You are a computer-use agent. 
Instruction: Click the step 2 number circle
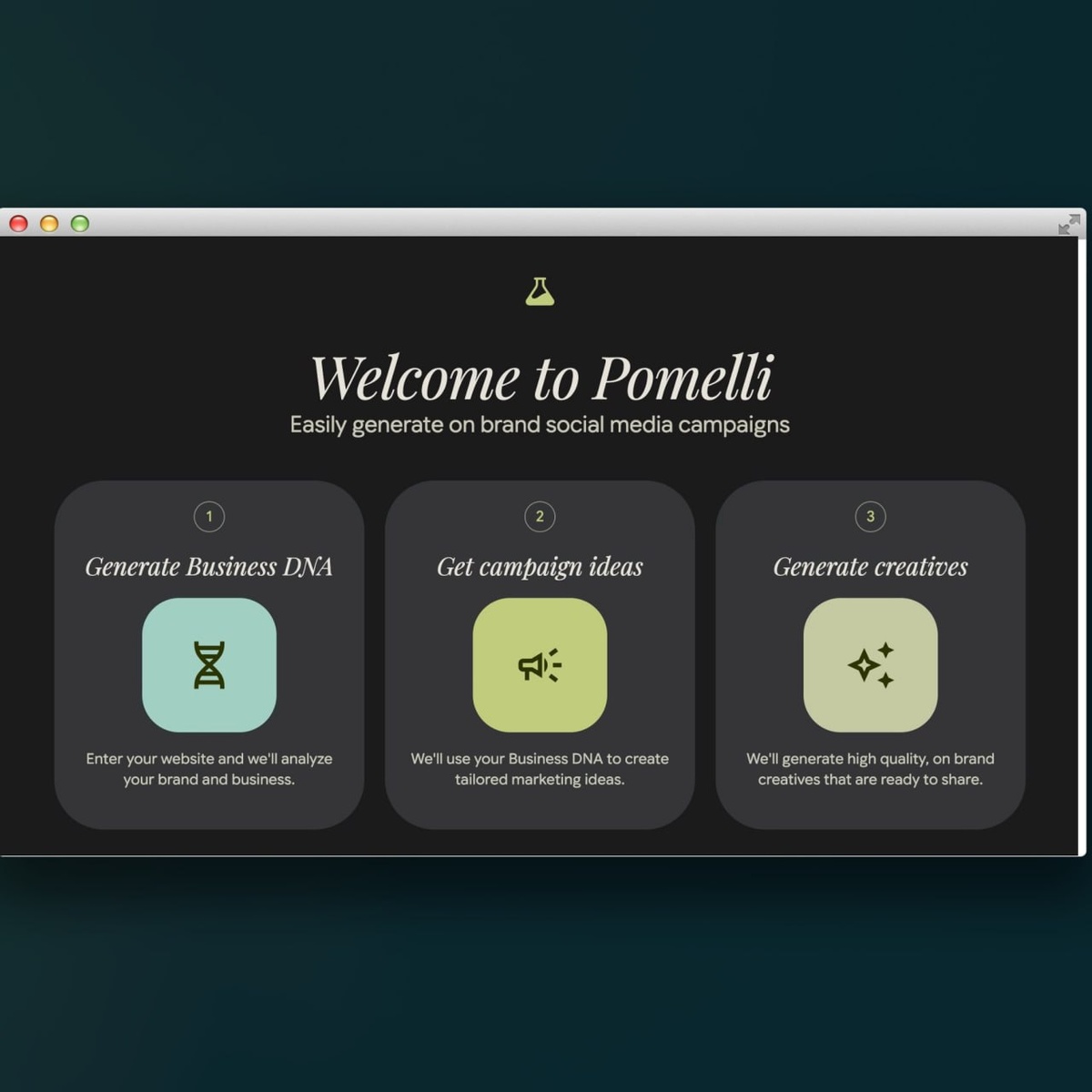pos(540,517)
